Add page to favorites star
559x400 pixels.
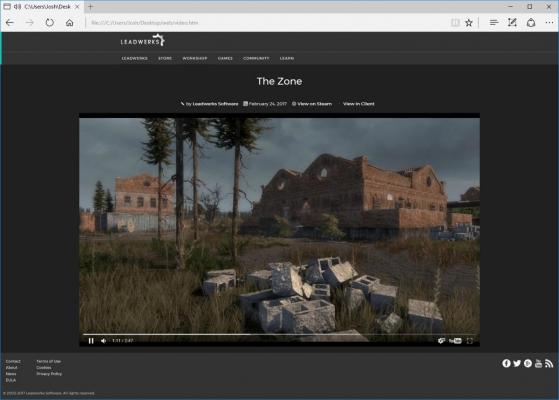click(469, 22)
